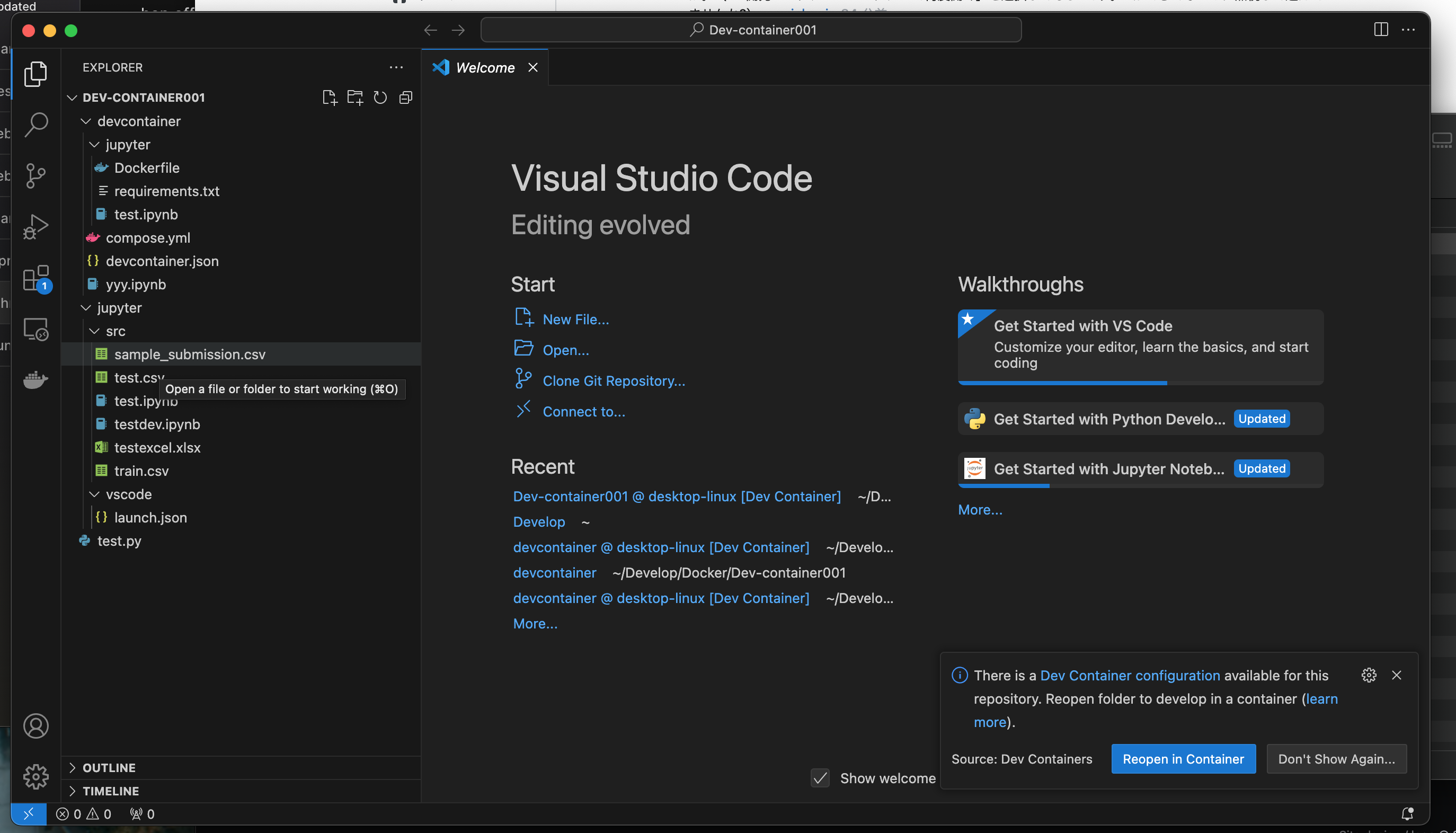Open the Manage gear in activity bar

point(35,776)
